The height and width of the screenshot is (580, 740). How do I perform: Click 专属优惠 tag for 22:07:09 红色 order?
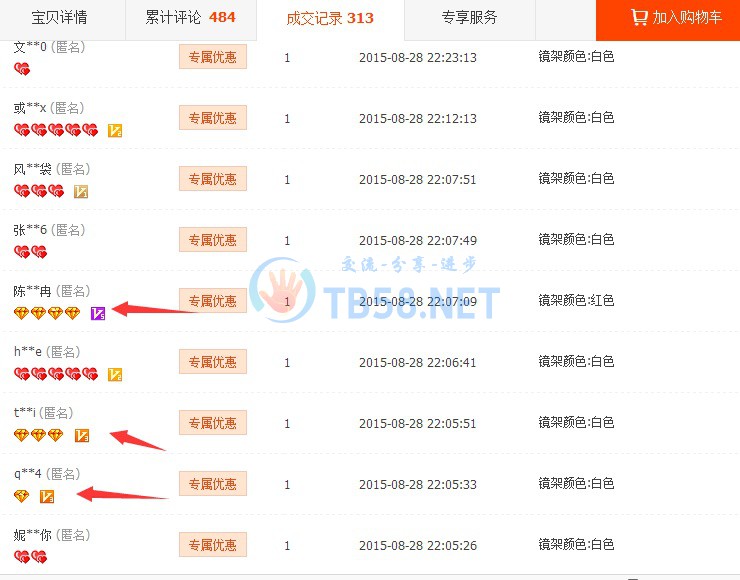click(213, 301)
